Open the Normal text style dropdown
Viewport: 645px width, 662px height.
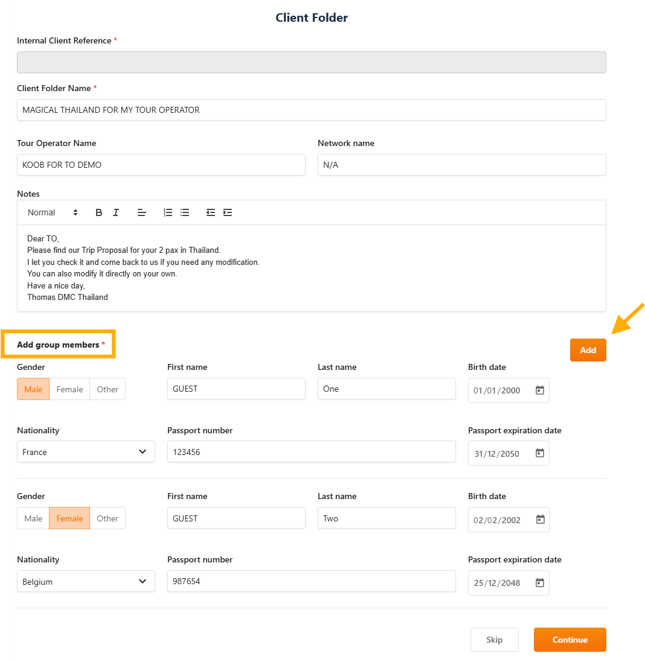(x=52, y=213)
